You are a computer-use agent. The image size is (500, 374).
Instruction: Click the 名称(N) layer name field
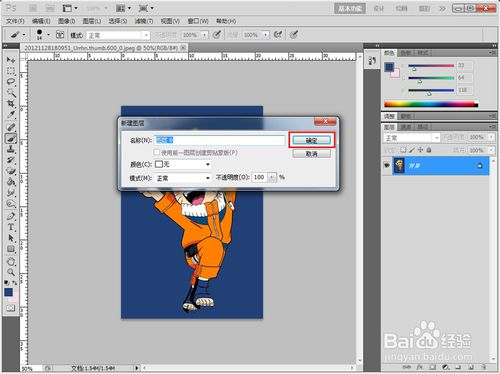[220, 140]
